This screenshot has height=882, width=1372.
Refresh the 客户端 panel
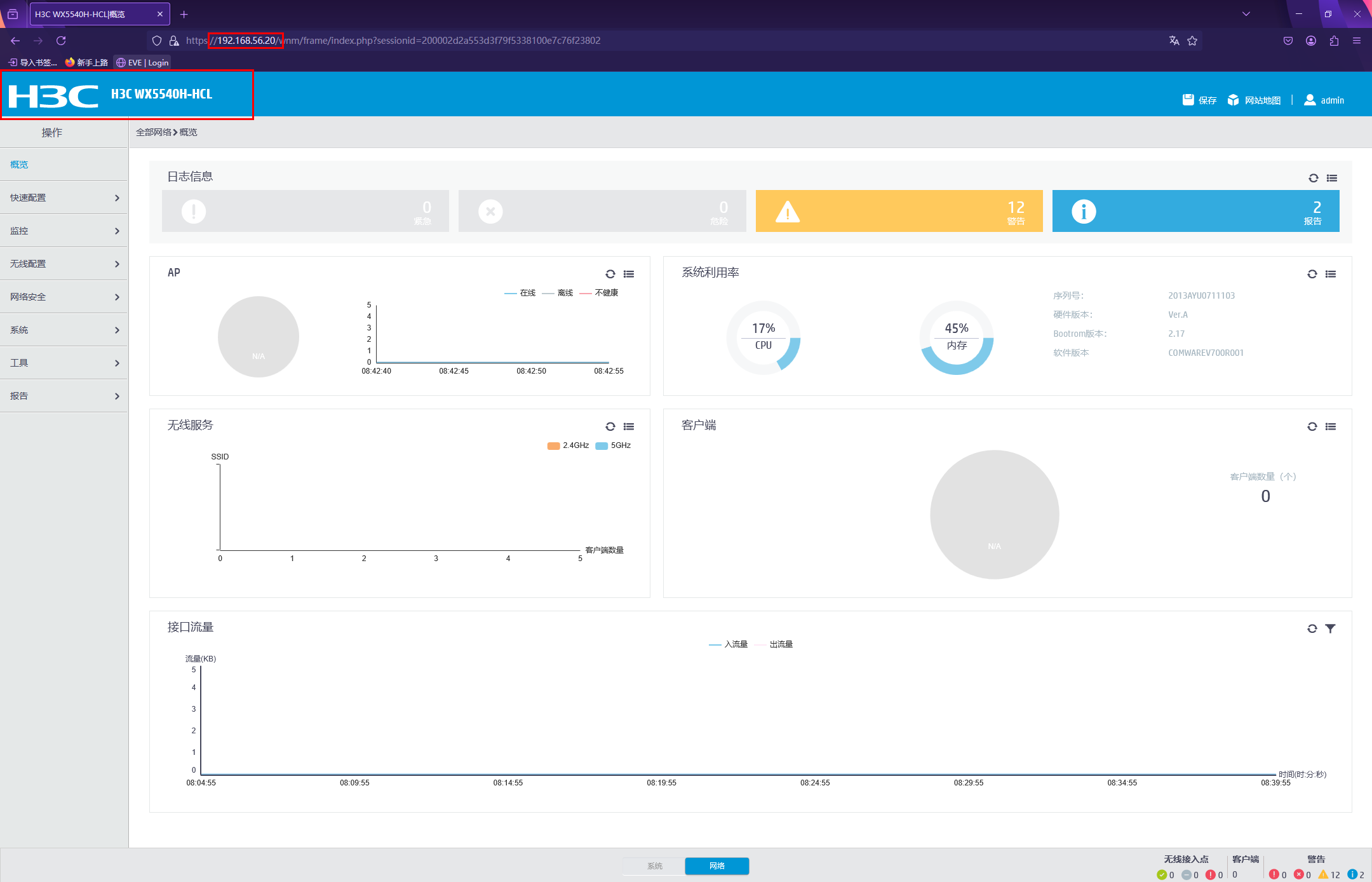tap(1312, 426)
